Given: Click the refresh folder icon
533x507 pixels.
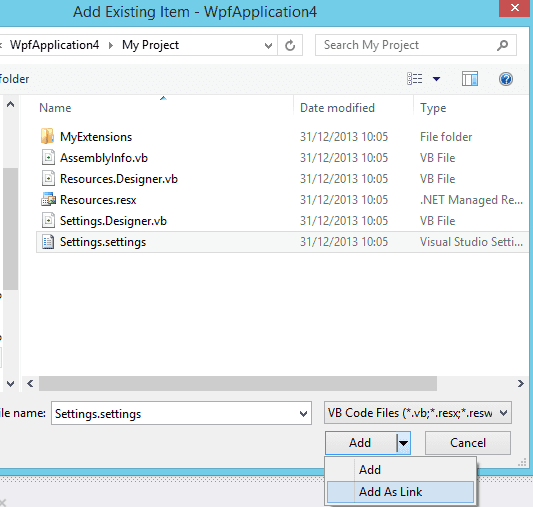Looking at the screenshot, I should 290,45.
